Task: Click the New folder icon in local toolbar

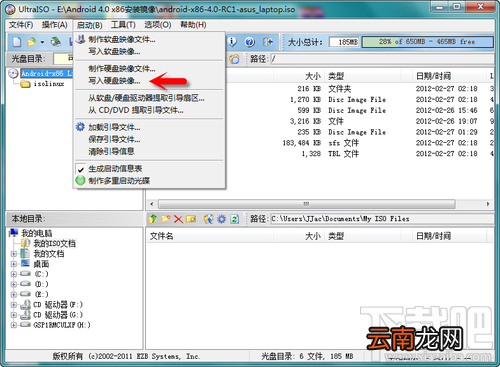Action: (166, 219)
